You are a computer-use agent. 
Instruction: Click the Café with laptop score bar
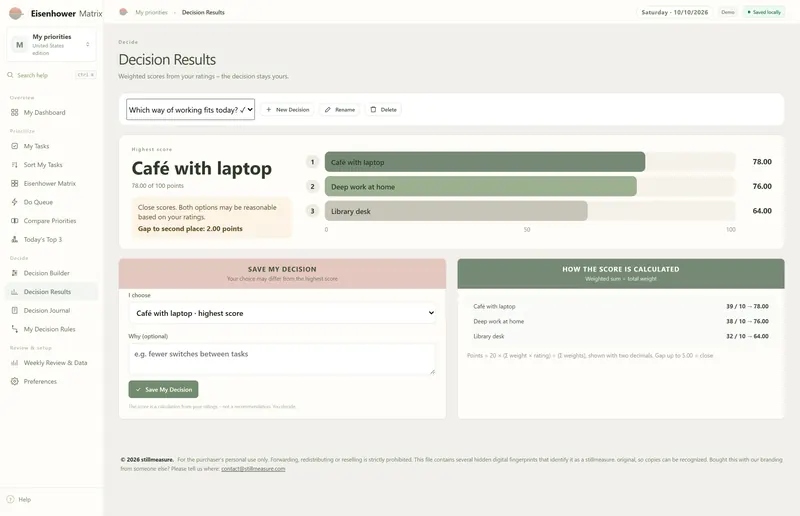click(x=485, y=162)
